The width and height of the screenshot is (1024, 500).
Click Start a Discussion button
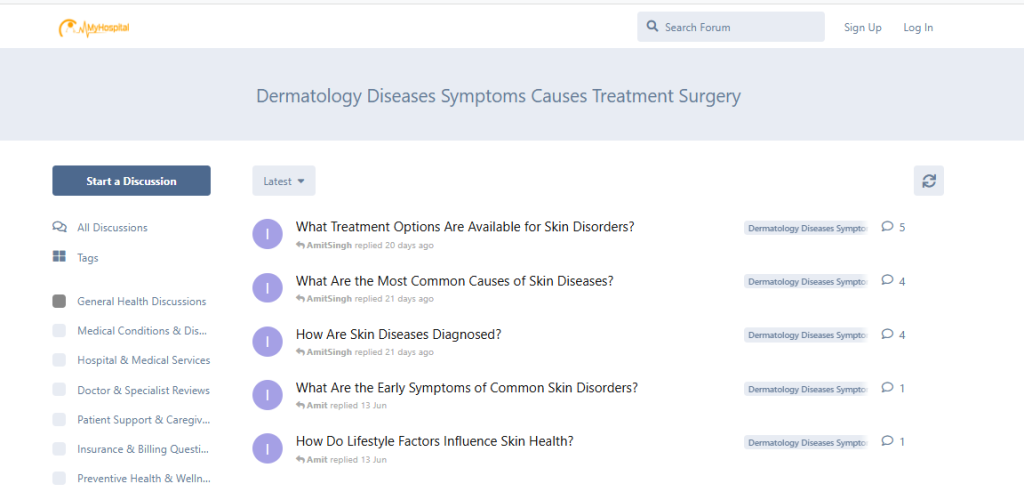[x=131, y=181]
